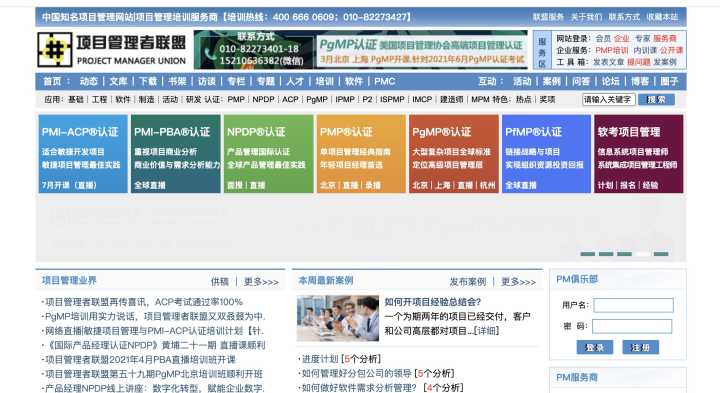Expand 更多>>> in 本周最新案例 section
The image size is (720, 393).
[x=518, y=281]
